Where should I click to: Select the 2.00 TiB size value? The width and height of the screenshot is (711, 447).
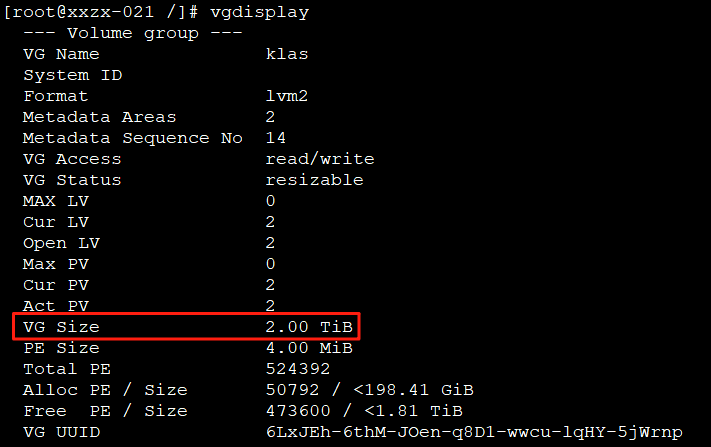pyautogui.click(x=309, y=327)
